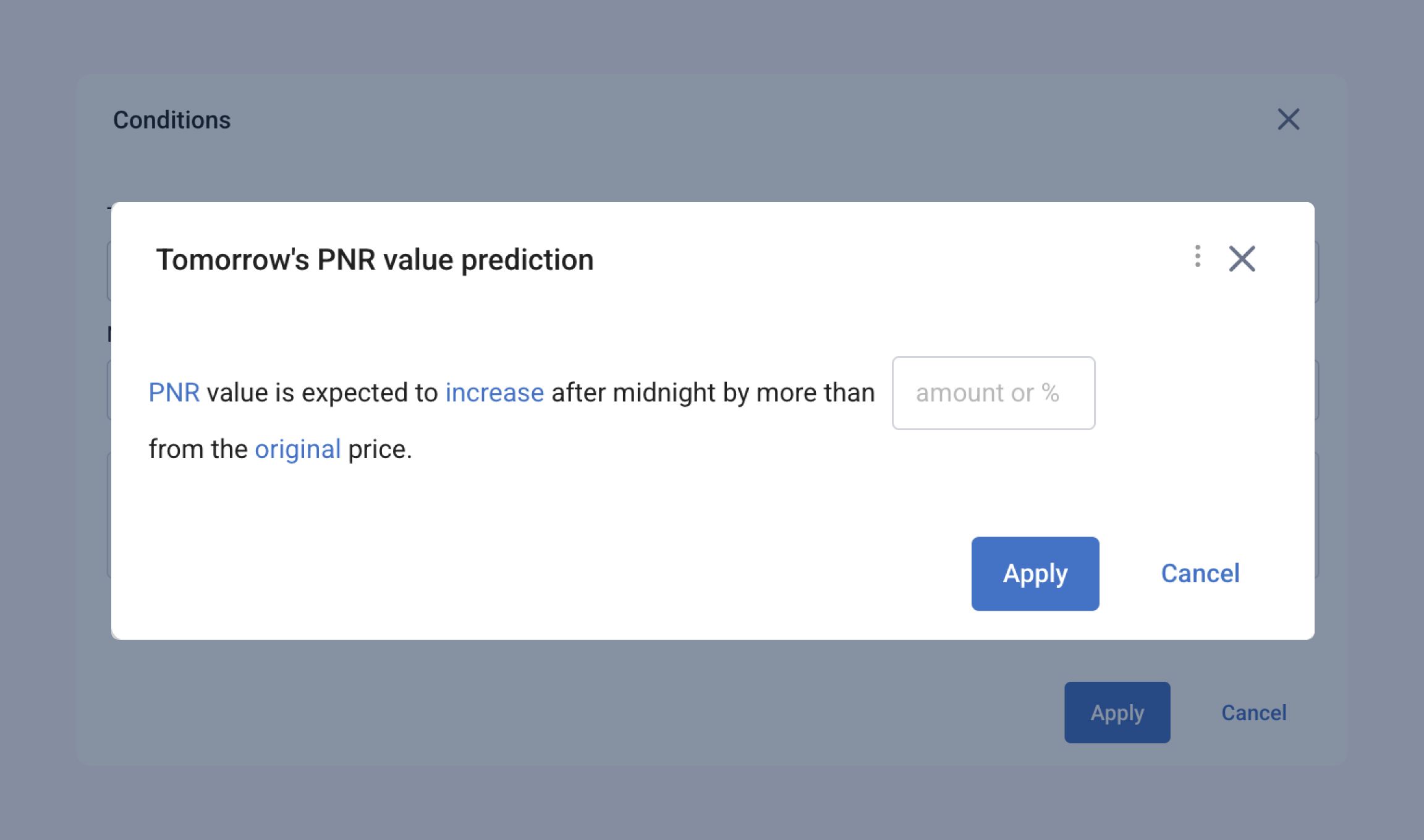Cancel the prediction dialog
This screenshot has width=1424, height=840.
[x=1200, y=573]
